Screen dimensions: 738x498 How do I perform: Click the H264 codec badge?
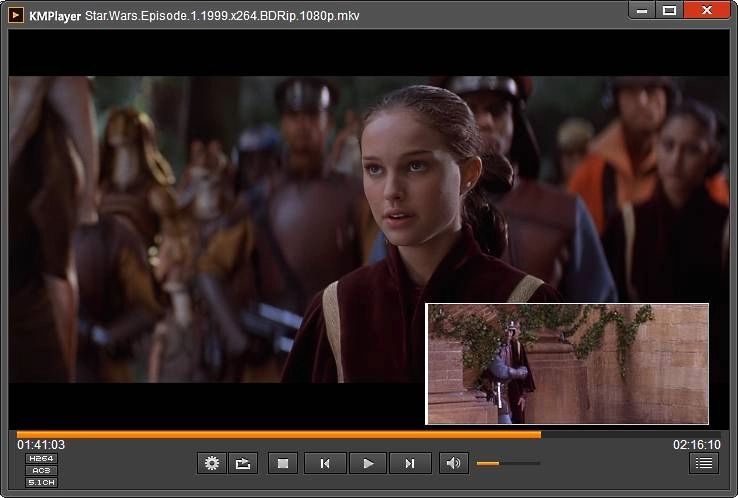[x=41, y=458]
